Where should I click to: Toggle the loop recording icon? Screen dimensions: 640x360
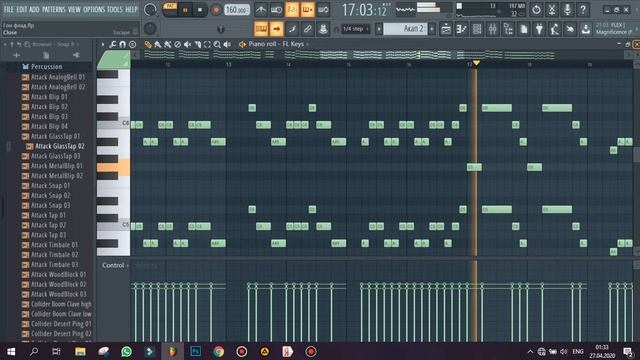323,10
